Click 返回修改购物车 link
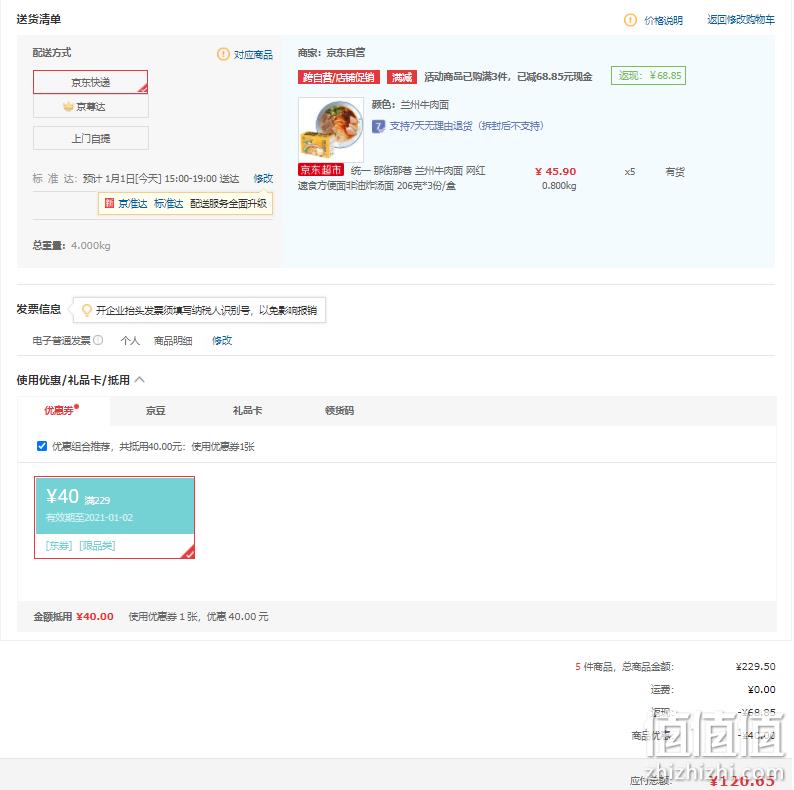Screen dimensions: 794x790 (741, 20)
